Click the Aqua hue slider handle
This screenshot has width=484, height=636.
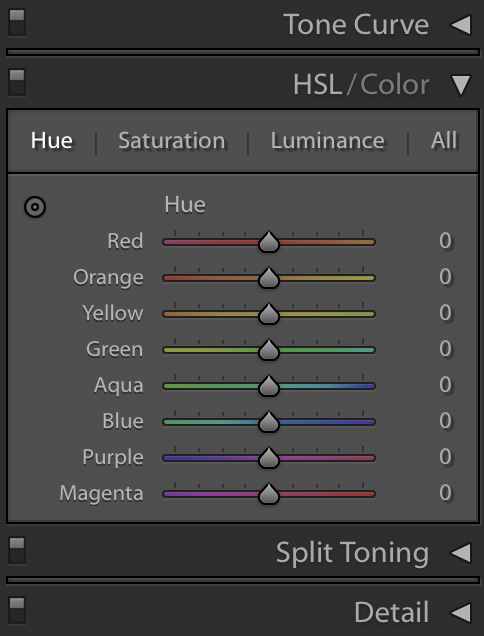point(269,386)
